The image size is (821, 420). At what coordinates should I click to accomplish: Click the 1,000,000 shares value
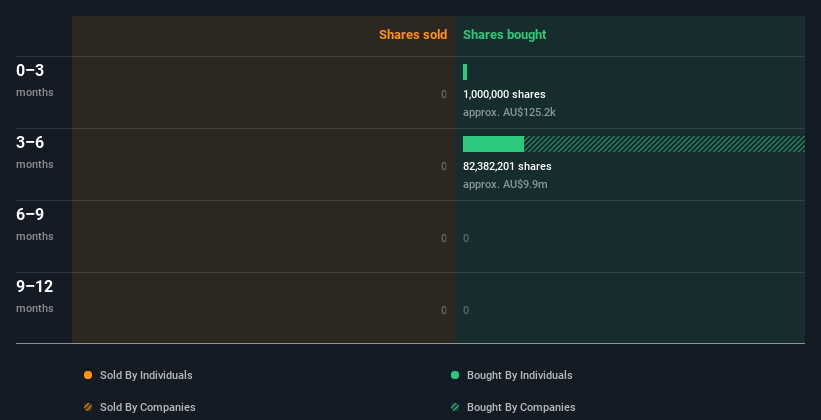[504, 94]
